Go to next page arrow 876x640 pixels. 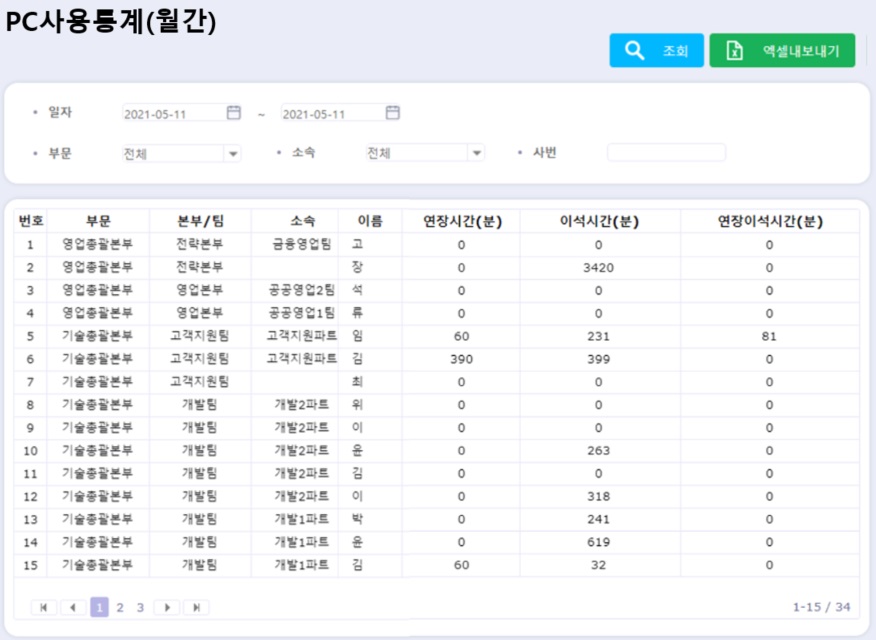167,607
